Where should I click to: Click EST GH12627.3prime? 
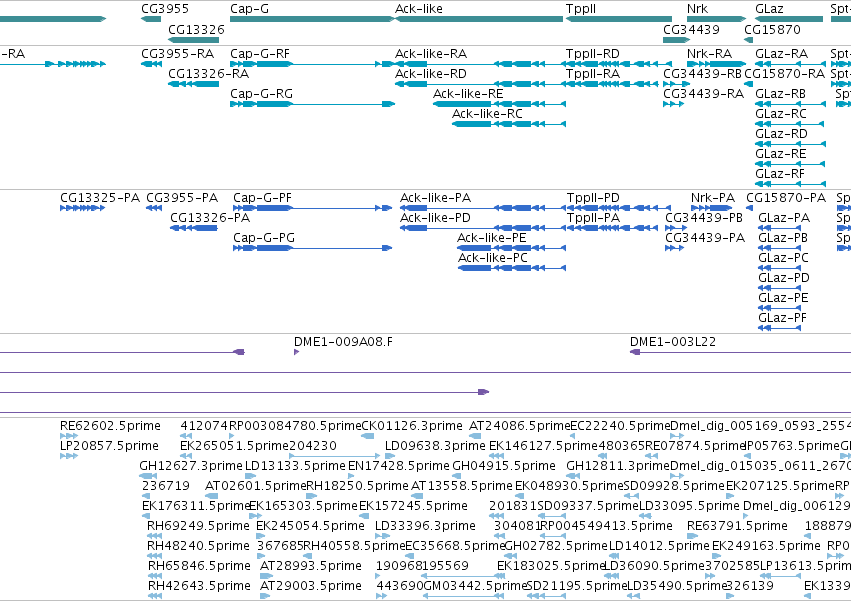148,476
